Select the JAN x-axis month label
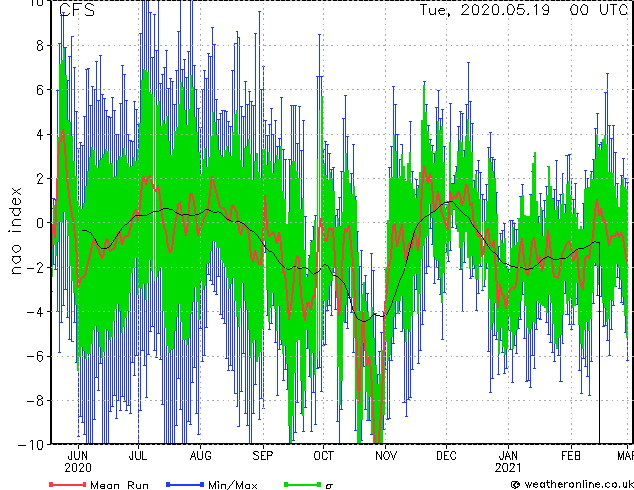 tap(508, 456)
